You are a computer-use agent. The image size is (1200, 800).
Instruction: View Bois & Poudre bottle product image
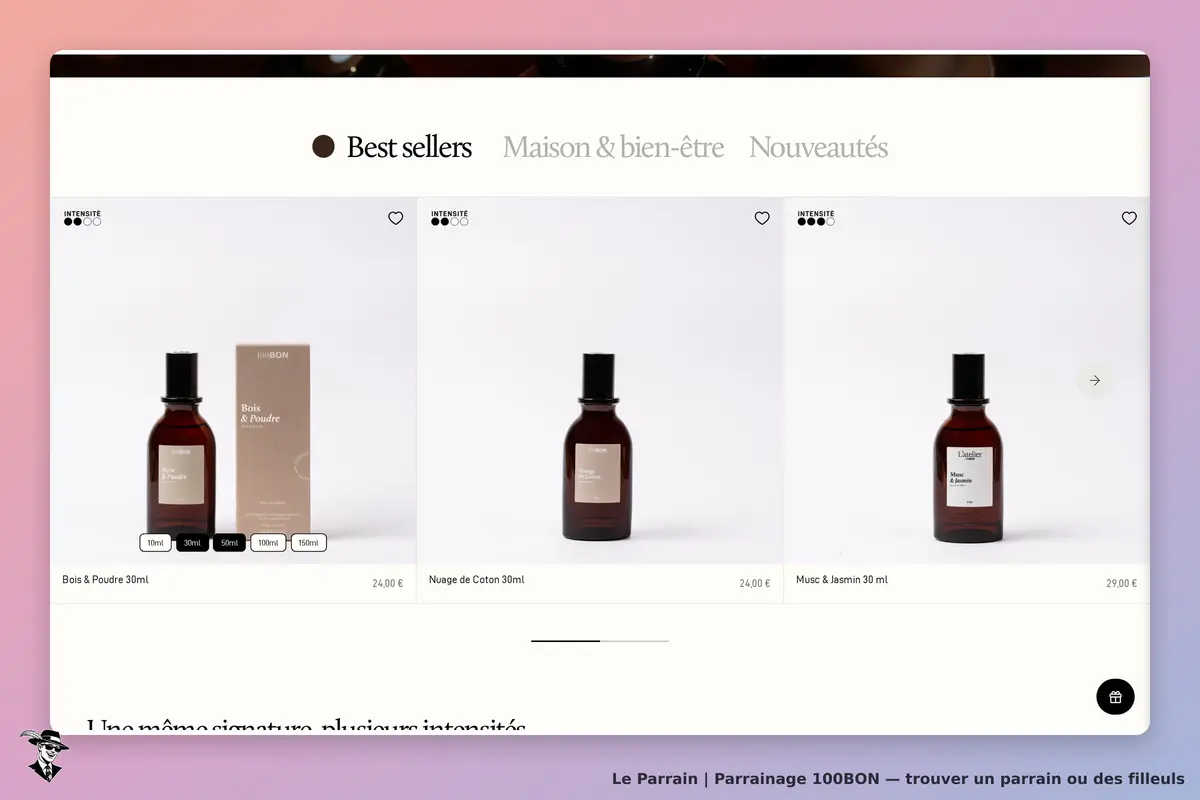coord(233,381)
